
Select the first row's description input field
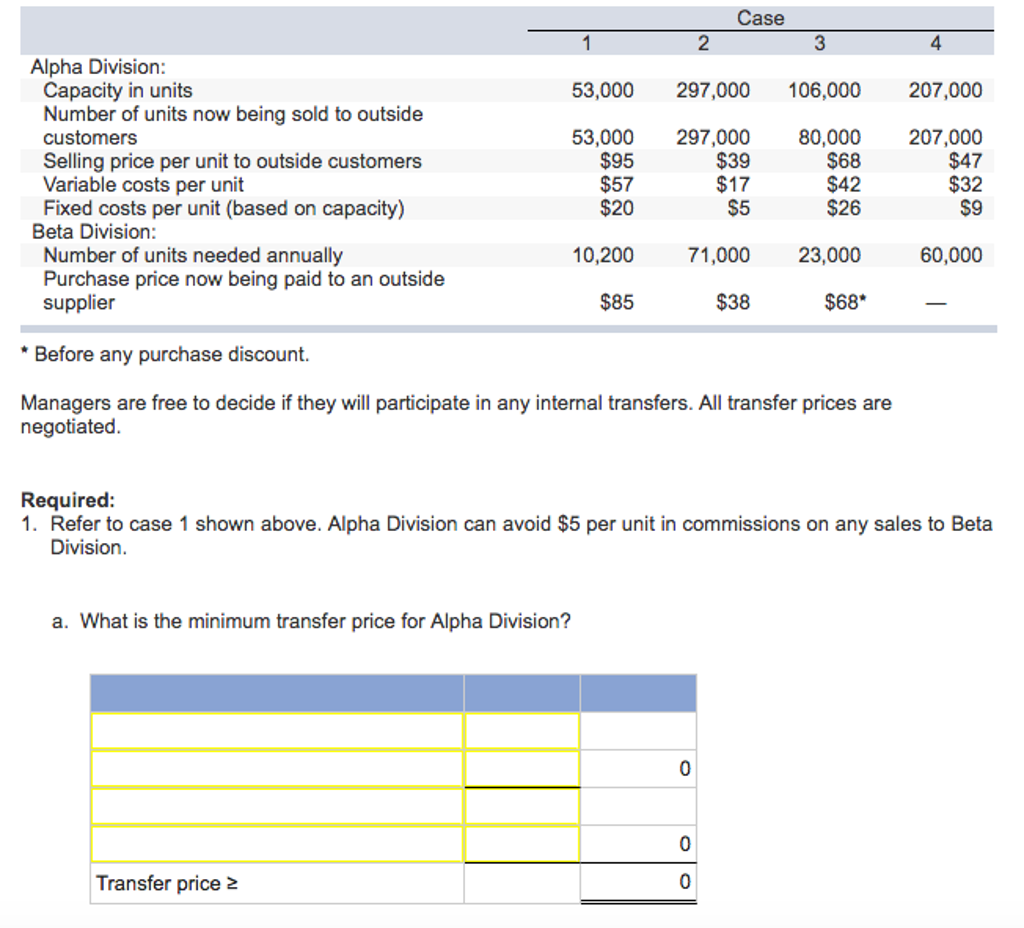click(x=278, y=731)
